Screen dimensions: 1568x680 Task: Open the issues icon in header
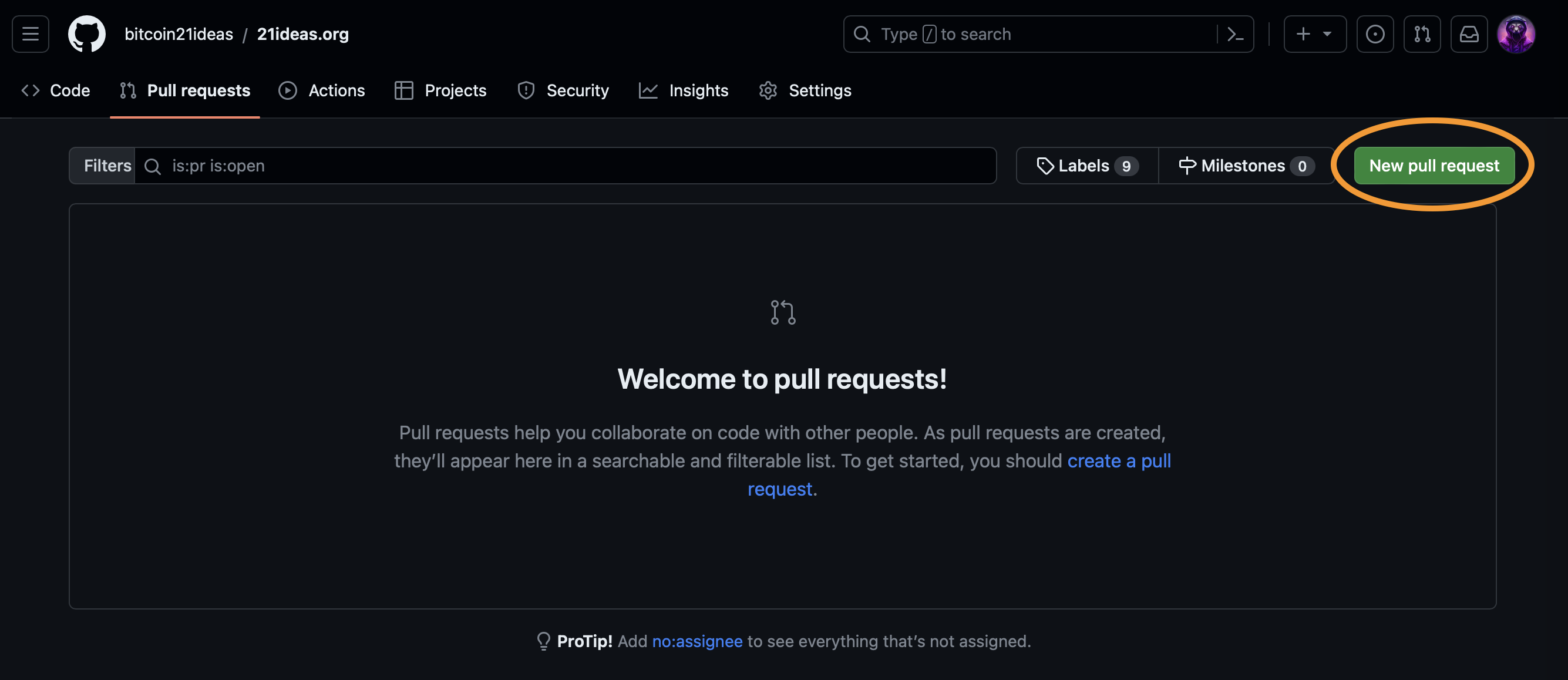point(1374,34)
